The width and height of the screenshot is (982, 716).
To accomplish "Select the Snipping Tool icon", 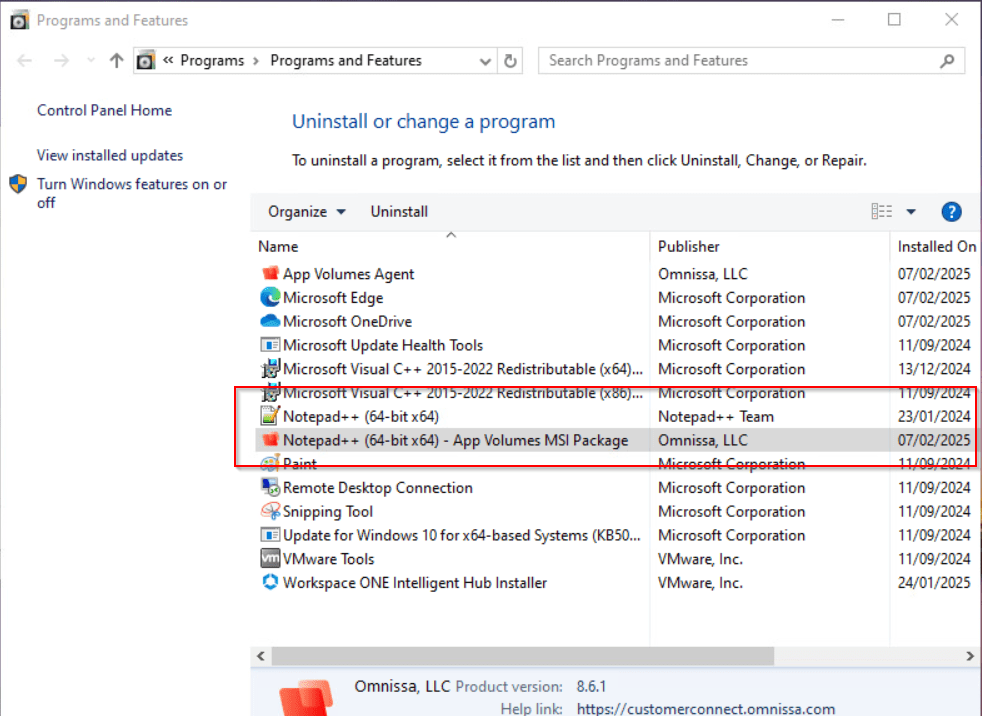I will pyautogui.click(x=269, y=512).
